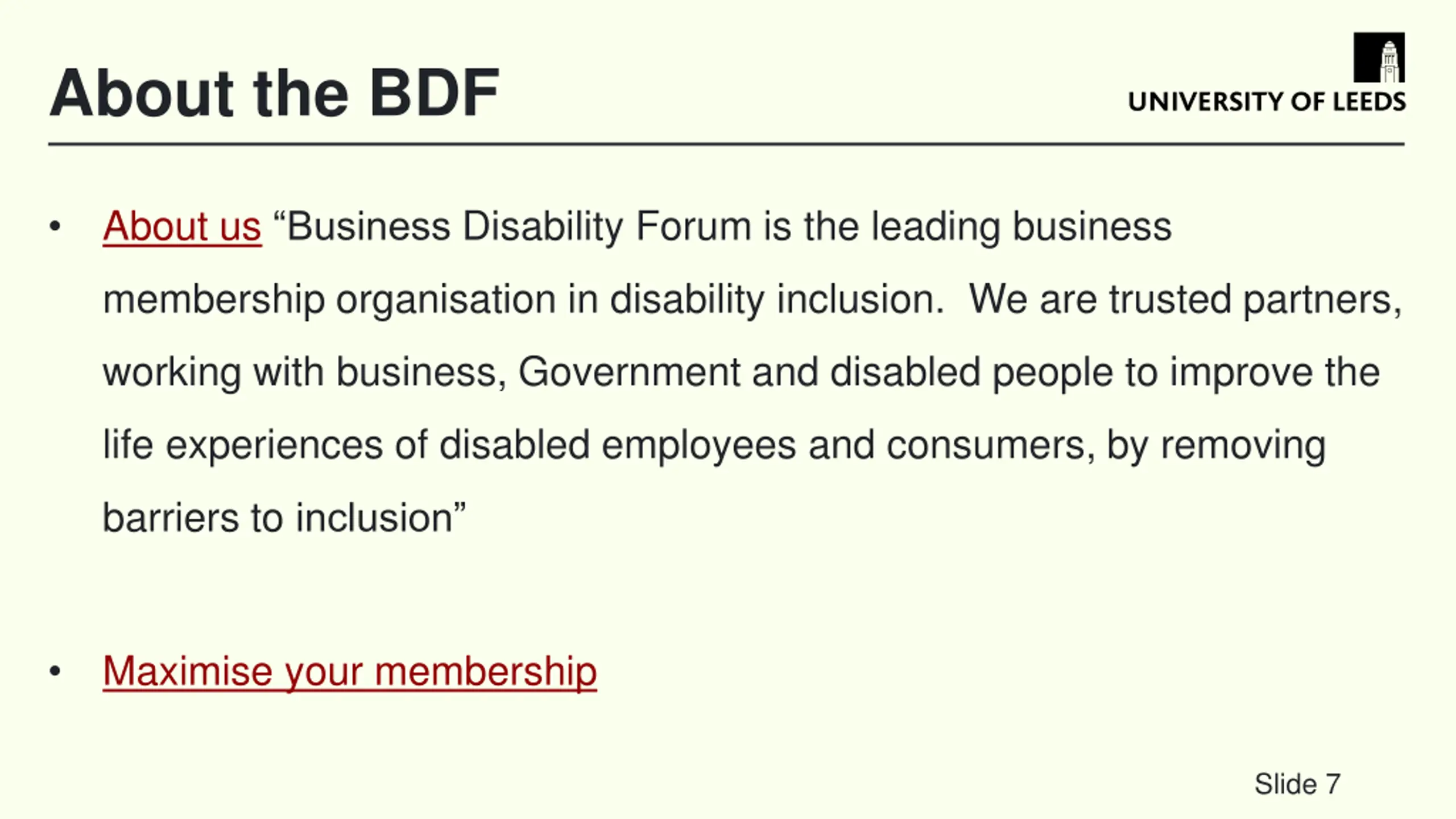The image size is (1456, 819).
Task: Click the bullet before About us
Action: pos(55,227)
